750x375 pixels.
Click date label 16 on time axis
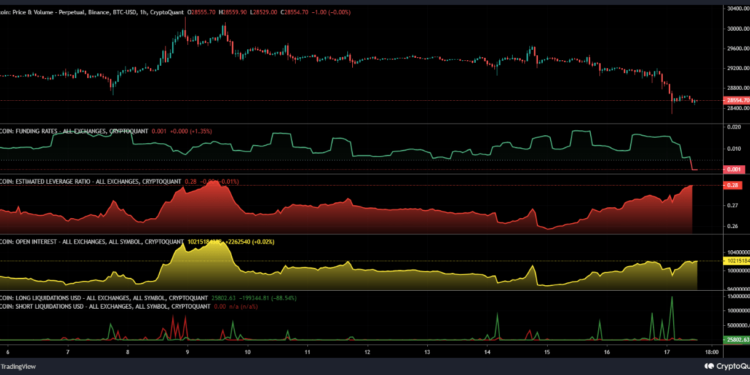[607, 352]
